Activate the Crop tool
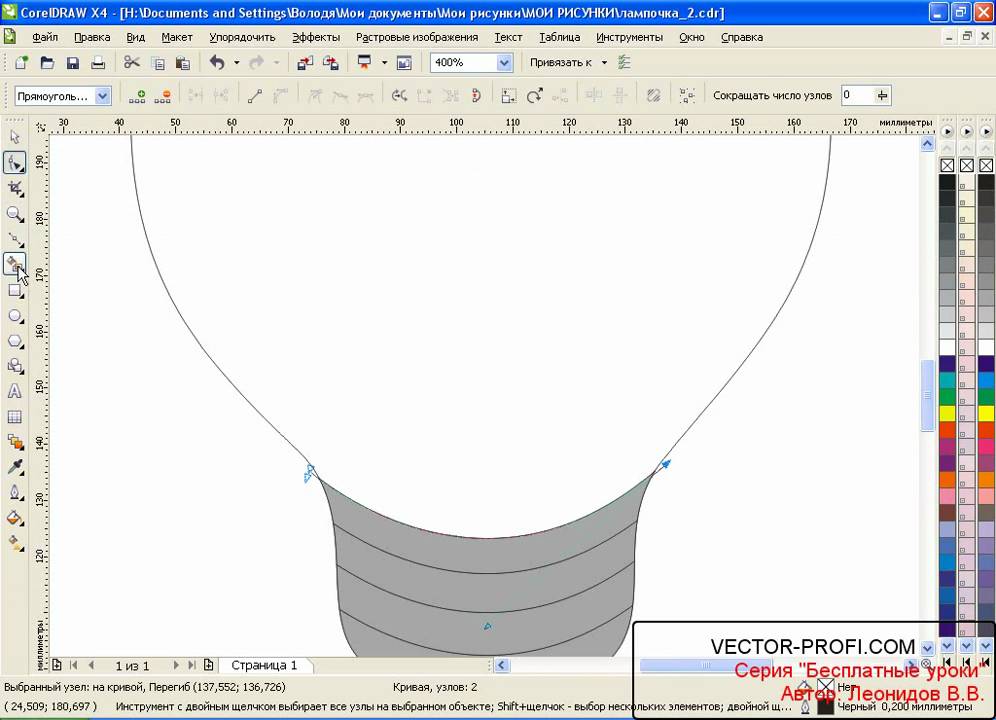This screenshot has height=720, width=996. [15, 188]
